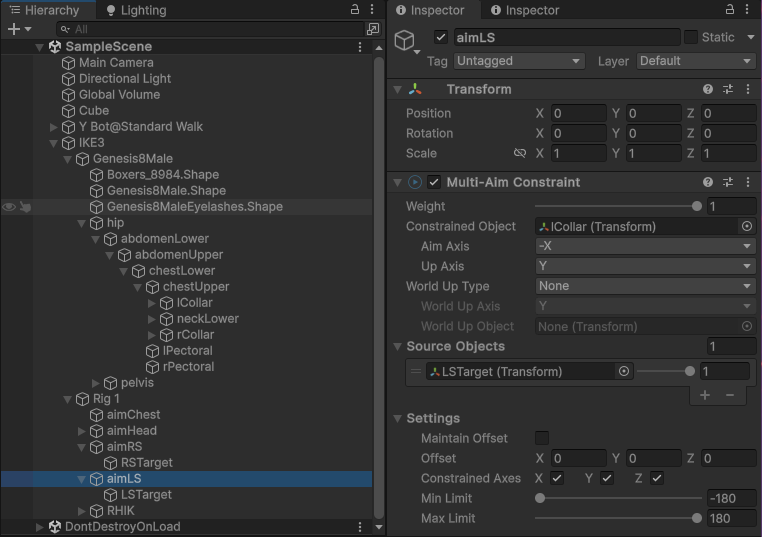
Task: Click the Multi-Aim Constraint help icon
Action: click(x=708, y=182)
